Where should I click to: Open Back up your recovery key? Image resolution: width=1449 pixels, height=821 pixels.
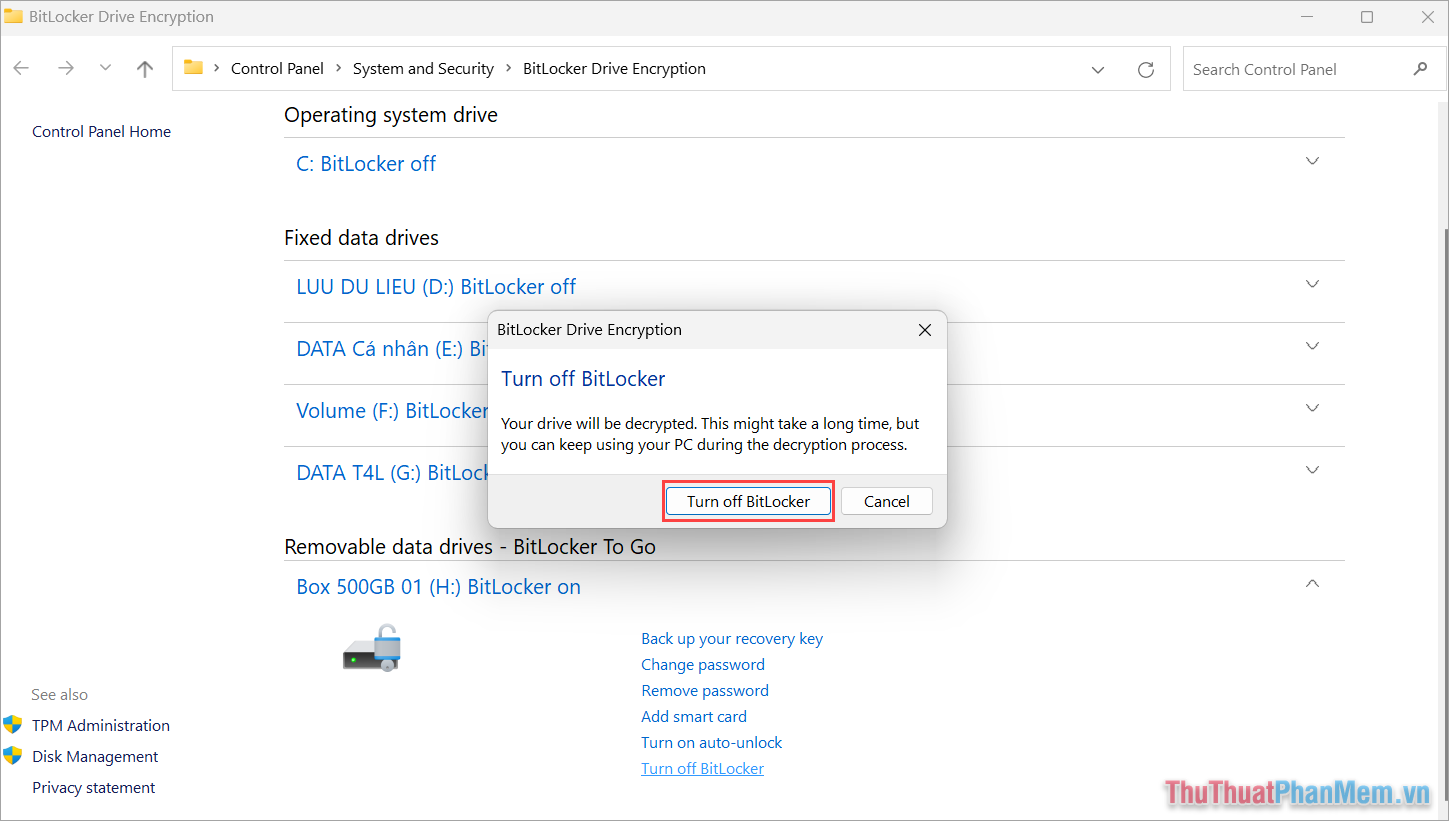click(x=732, y=638)
